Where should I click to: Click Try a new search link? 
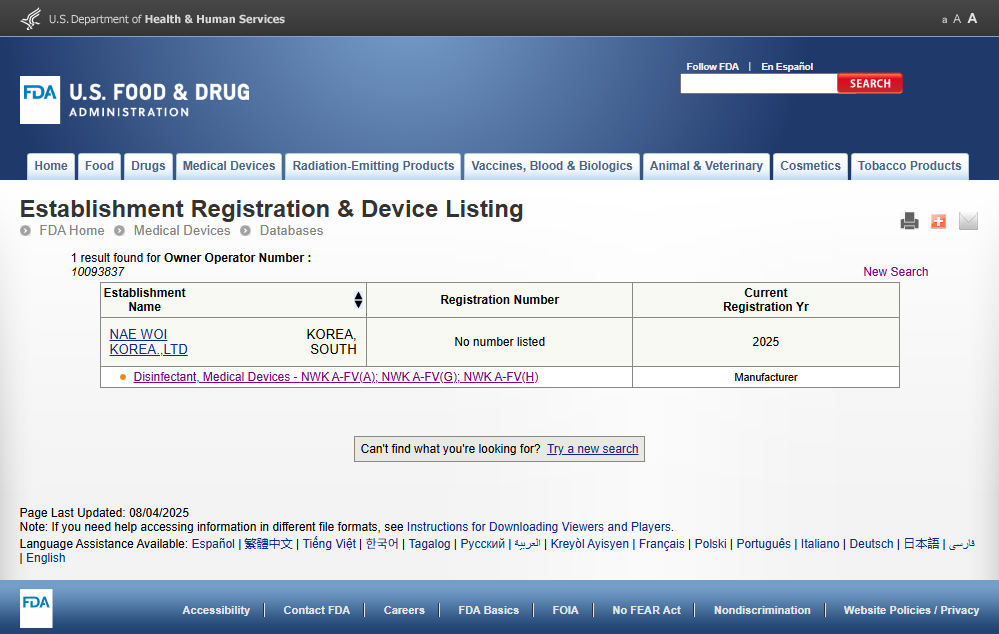pyautogui.click(x=592, y=449)
